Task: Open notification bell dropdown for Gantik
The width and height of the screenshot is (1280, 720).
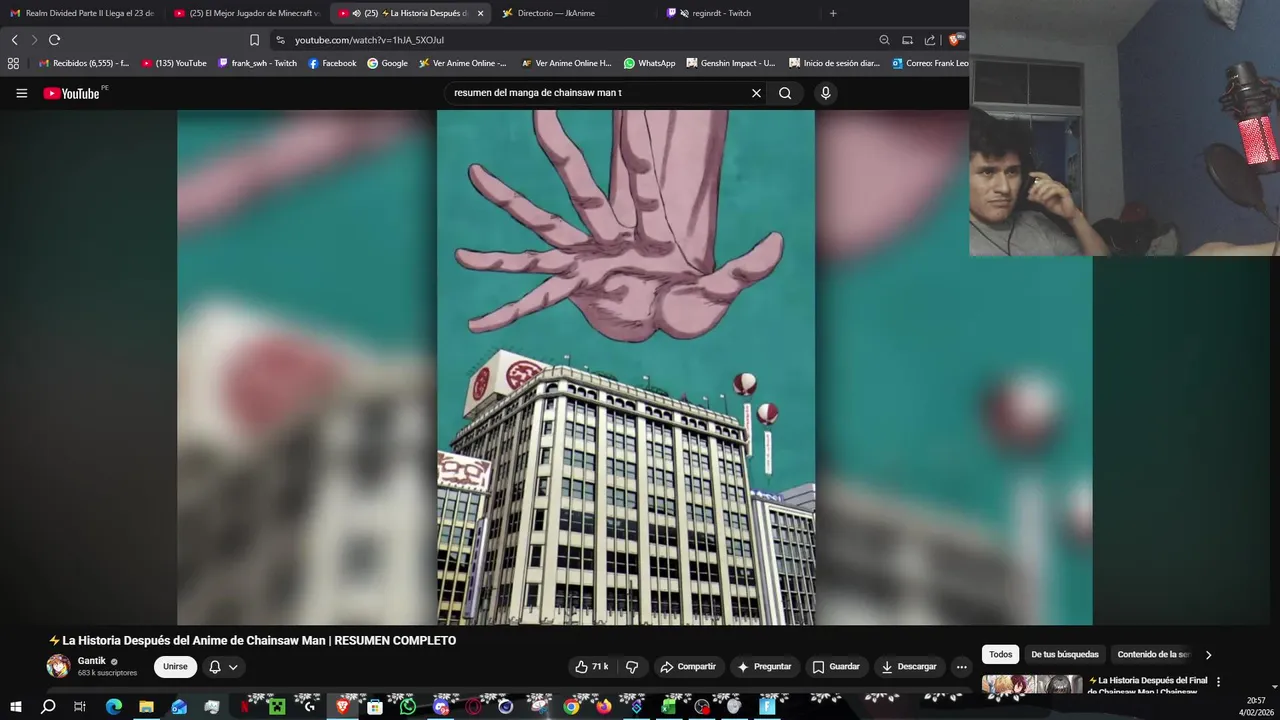Action: pyautogui.click(x=223, y=667)
